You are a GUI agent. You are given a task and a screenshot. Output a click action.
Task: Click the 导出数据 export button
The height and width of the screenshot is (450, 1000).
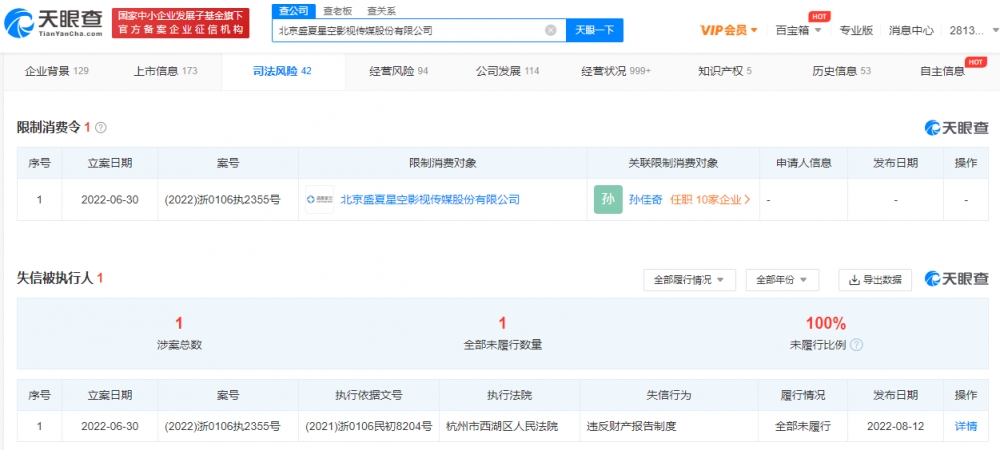coord(874,280)
